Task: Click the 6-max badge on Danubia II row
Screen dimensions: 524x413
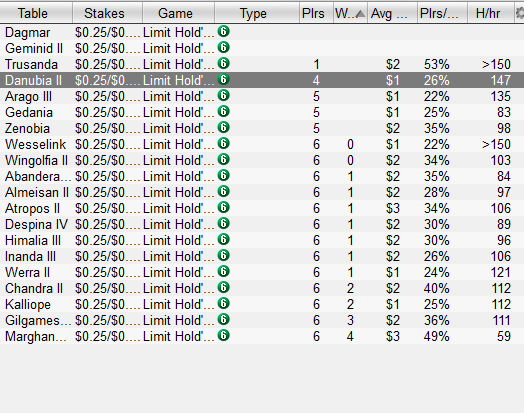Action: (x=223, y=80)
